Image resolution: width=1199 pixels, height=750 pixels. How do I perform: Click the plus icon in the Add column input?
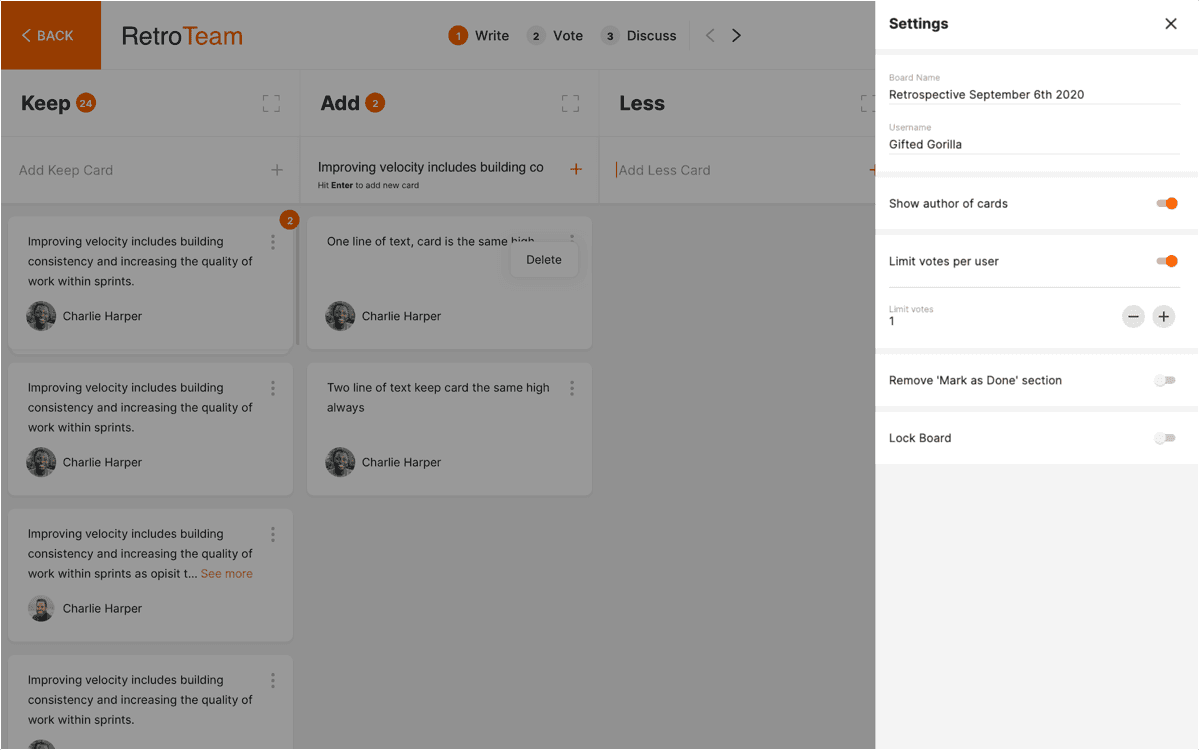[576, 169]
